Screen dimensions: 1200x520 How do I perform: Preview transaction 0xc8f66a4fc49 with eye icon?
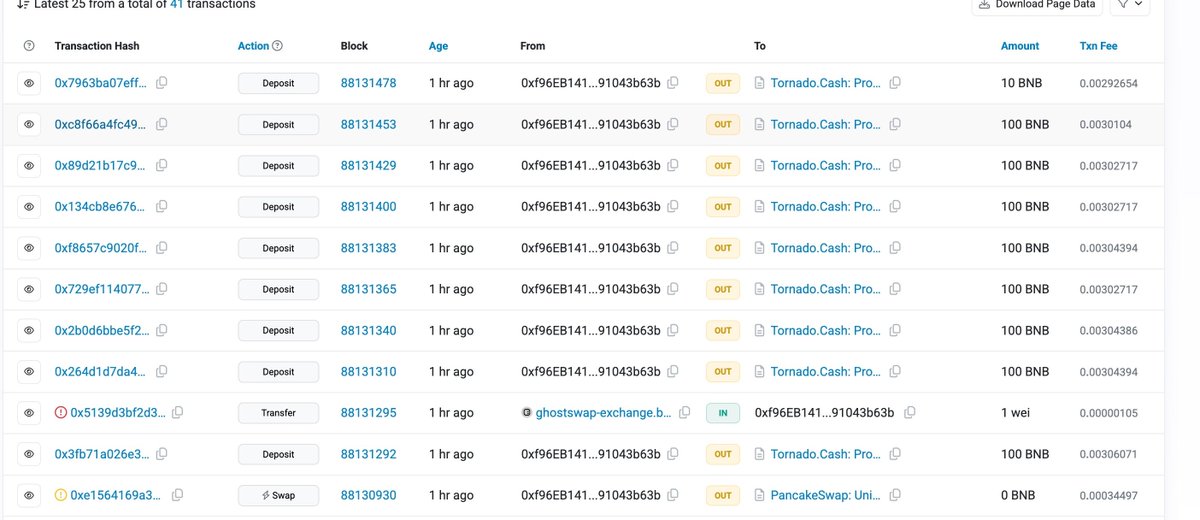[x=29, y=124]
